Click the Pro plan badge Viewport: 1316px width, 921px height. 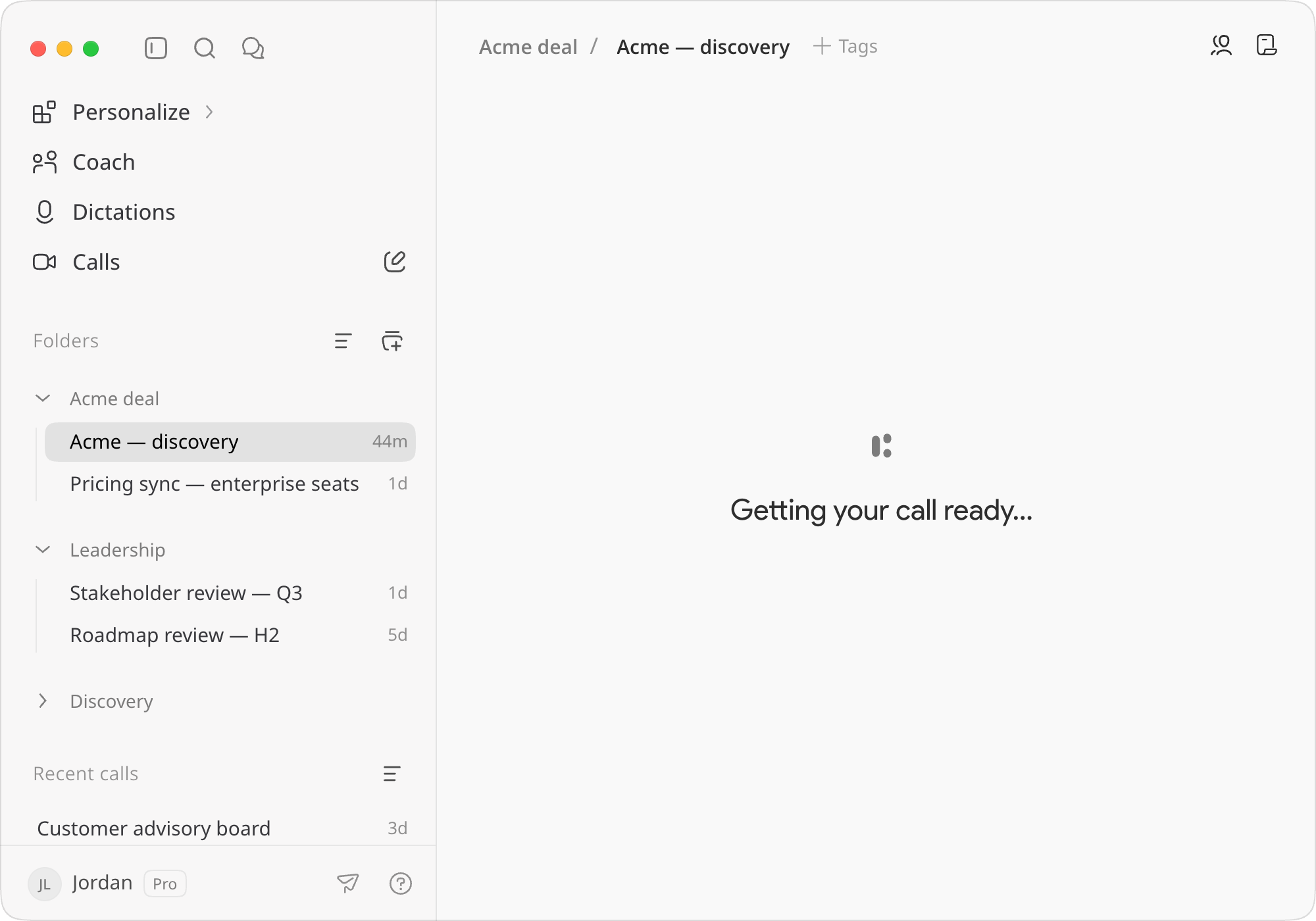165,884
